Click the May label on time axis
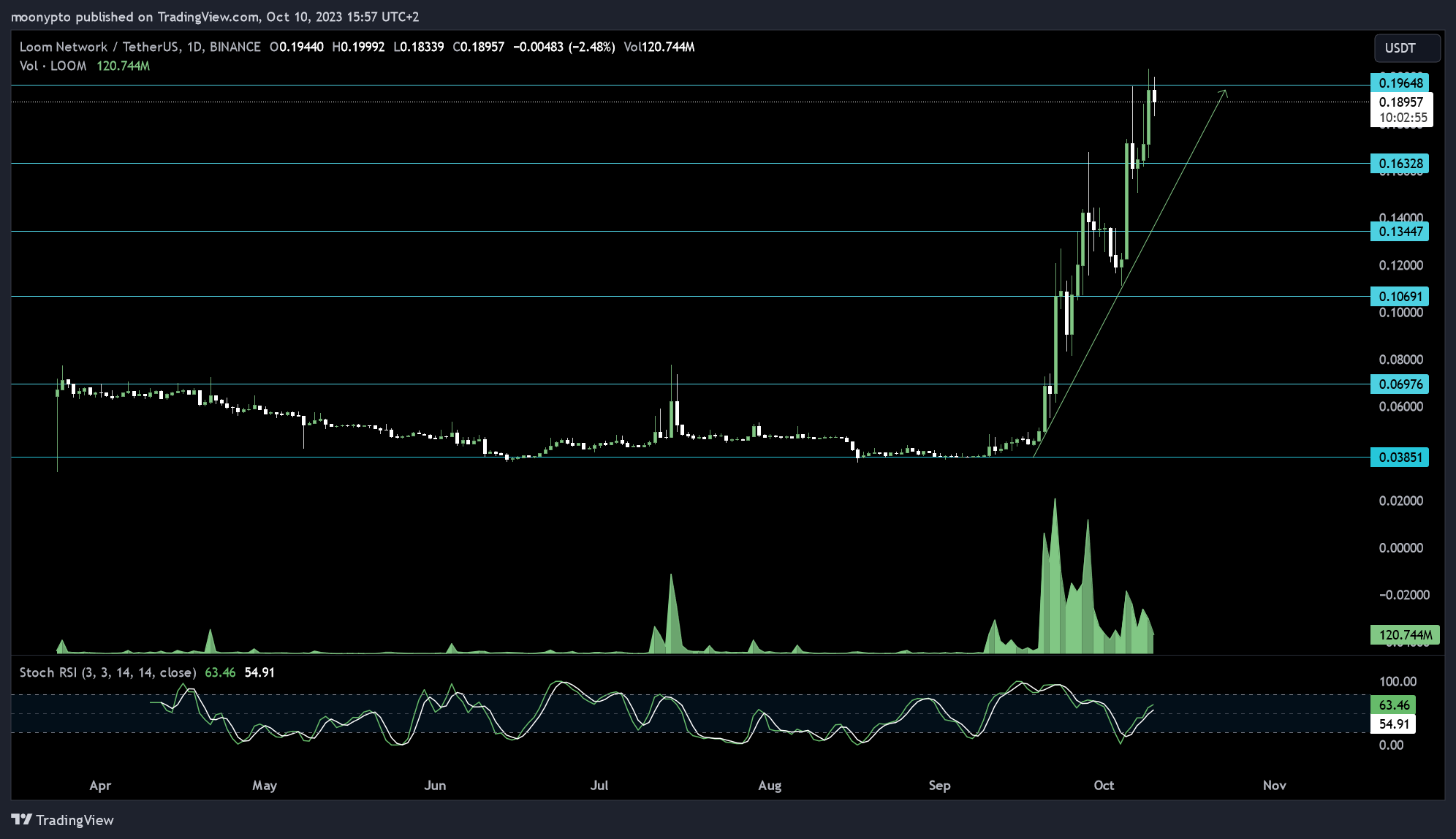 (x=265, y=785)
